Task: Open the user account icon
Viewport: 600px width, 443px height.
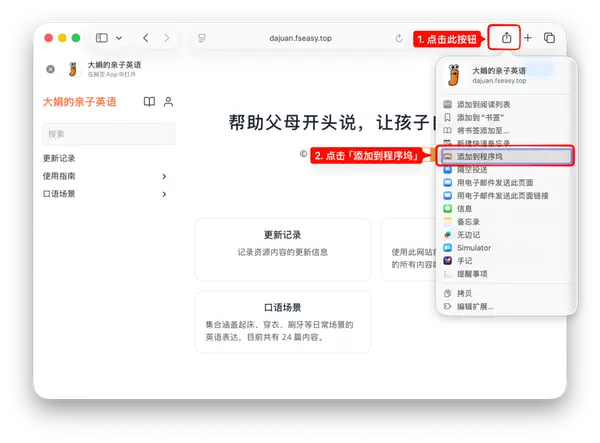Action: pos(168,102)
